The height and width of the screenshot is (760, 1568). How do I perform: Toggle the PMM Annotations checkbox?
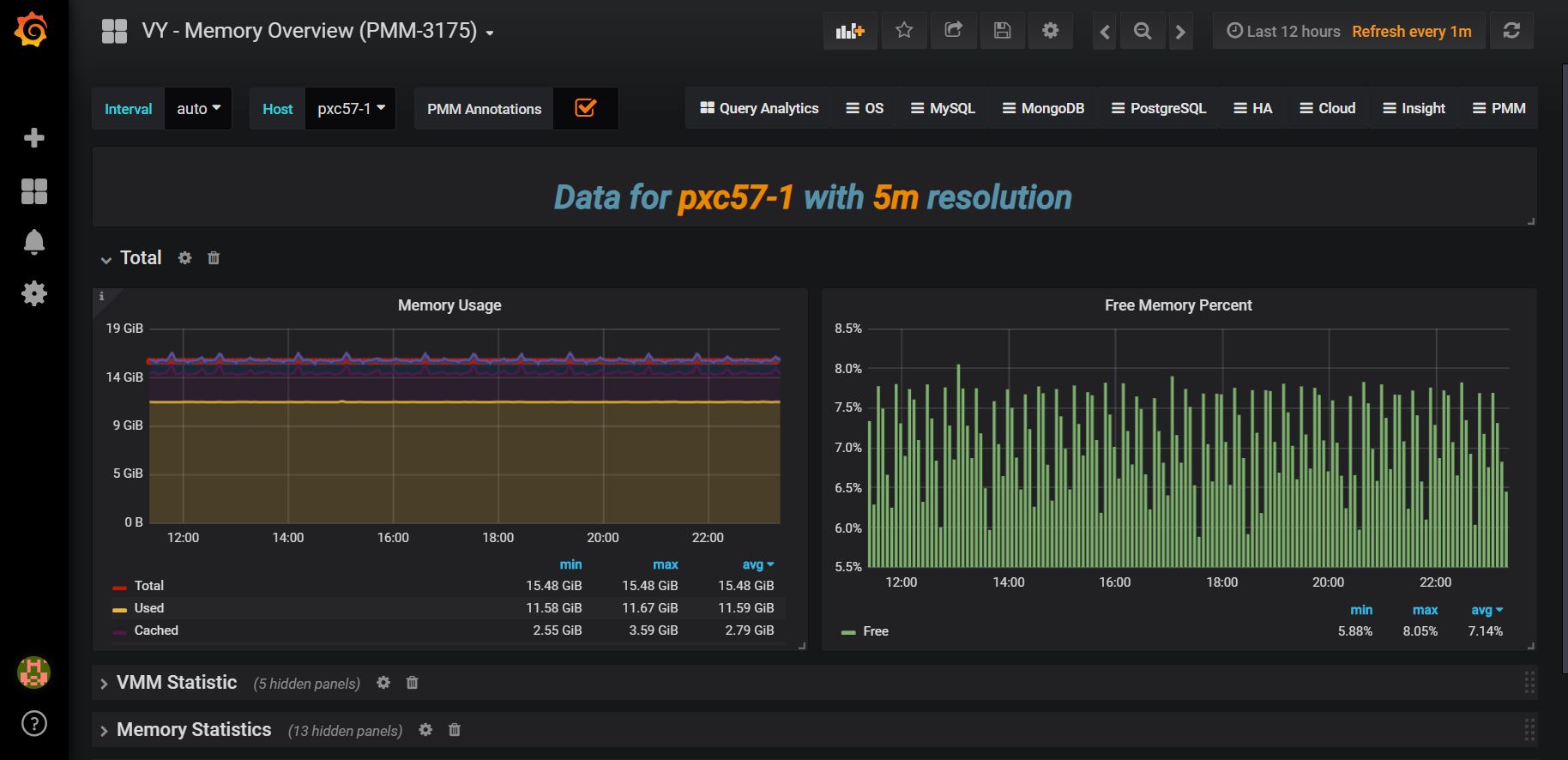click(x=585, y=108)
